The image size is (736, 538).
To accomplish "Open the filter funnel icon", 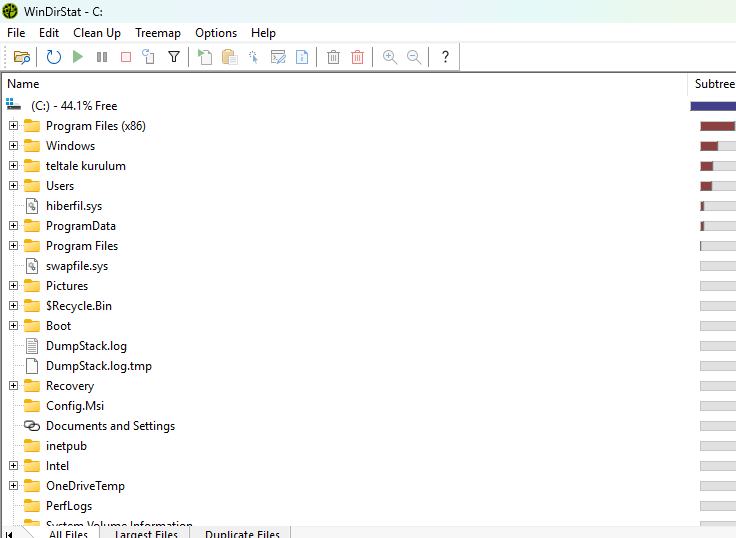I will point(174,57).
